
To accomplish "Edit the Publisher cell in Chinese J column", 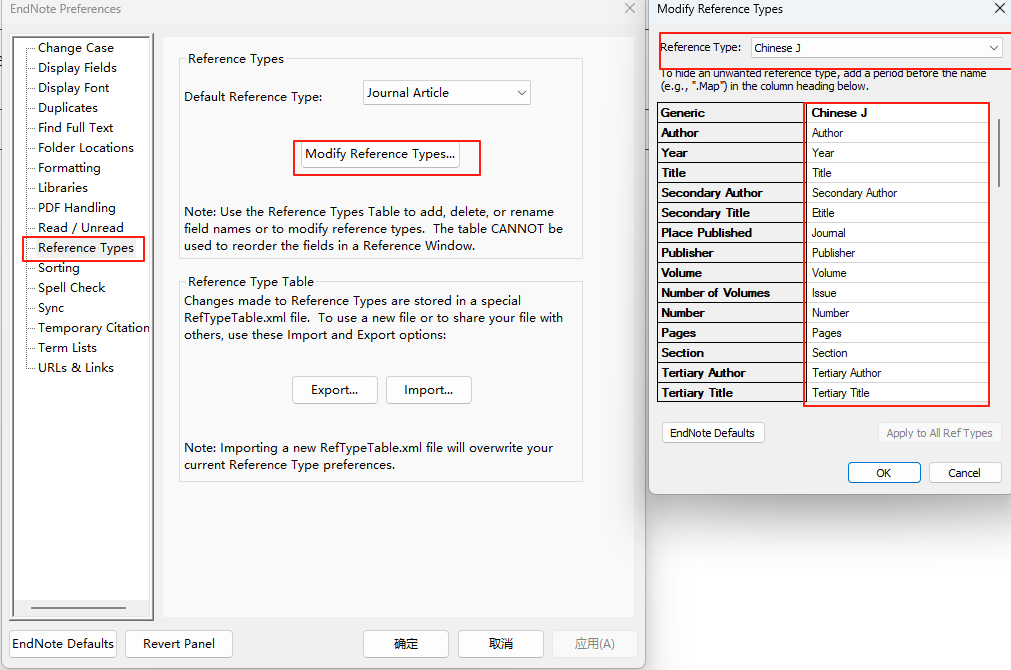I will click(x=898, y=253).
